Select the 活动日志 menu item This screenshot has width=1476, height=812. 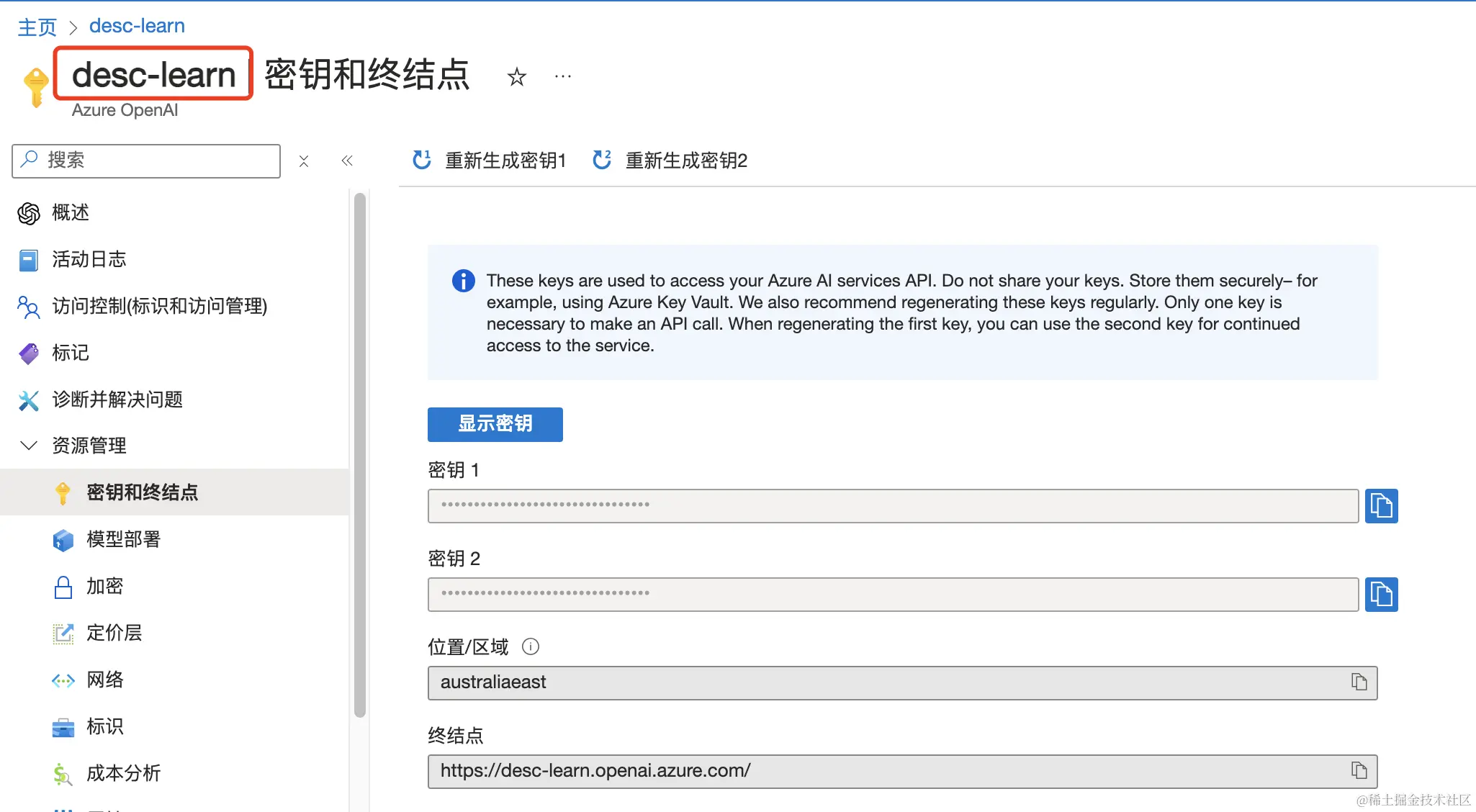click(89, 259)
